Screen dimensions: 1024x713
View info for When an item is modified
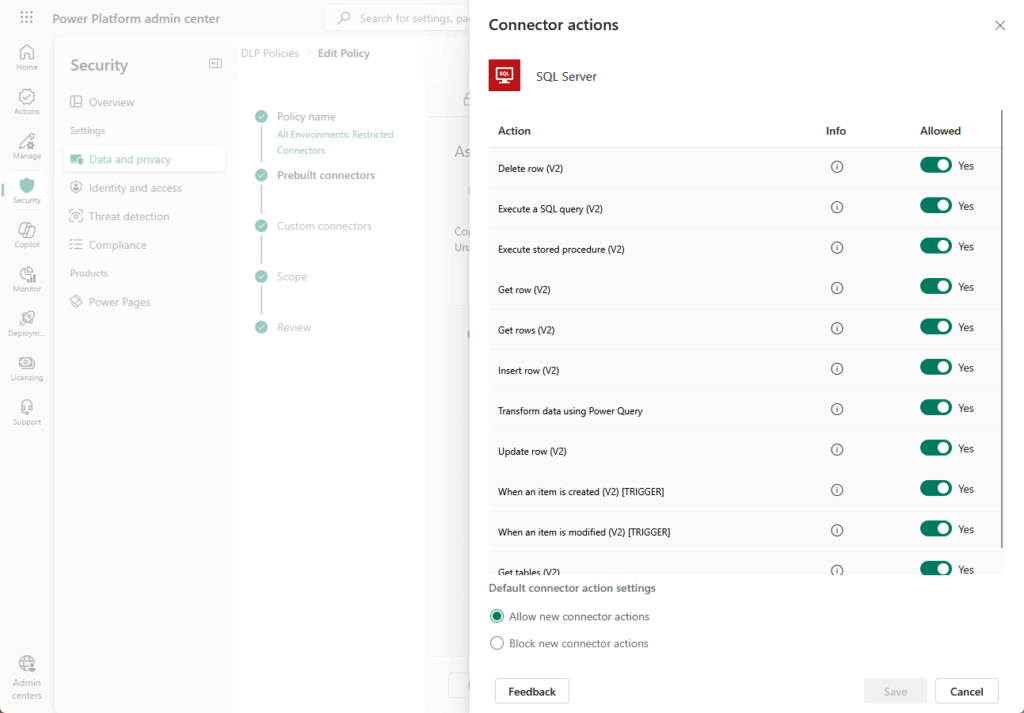[837, 531]
